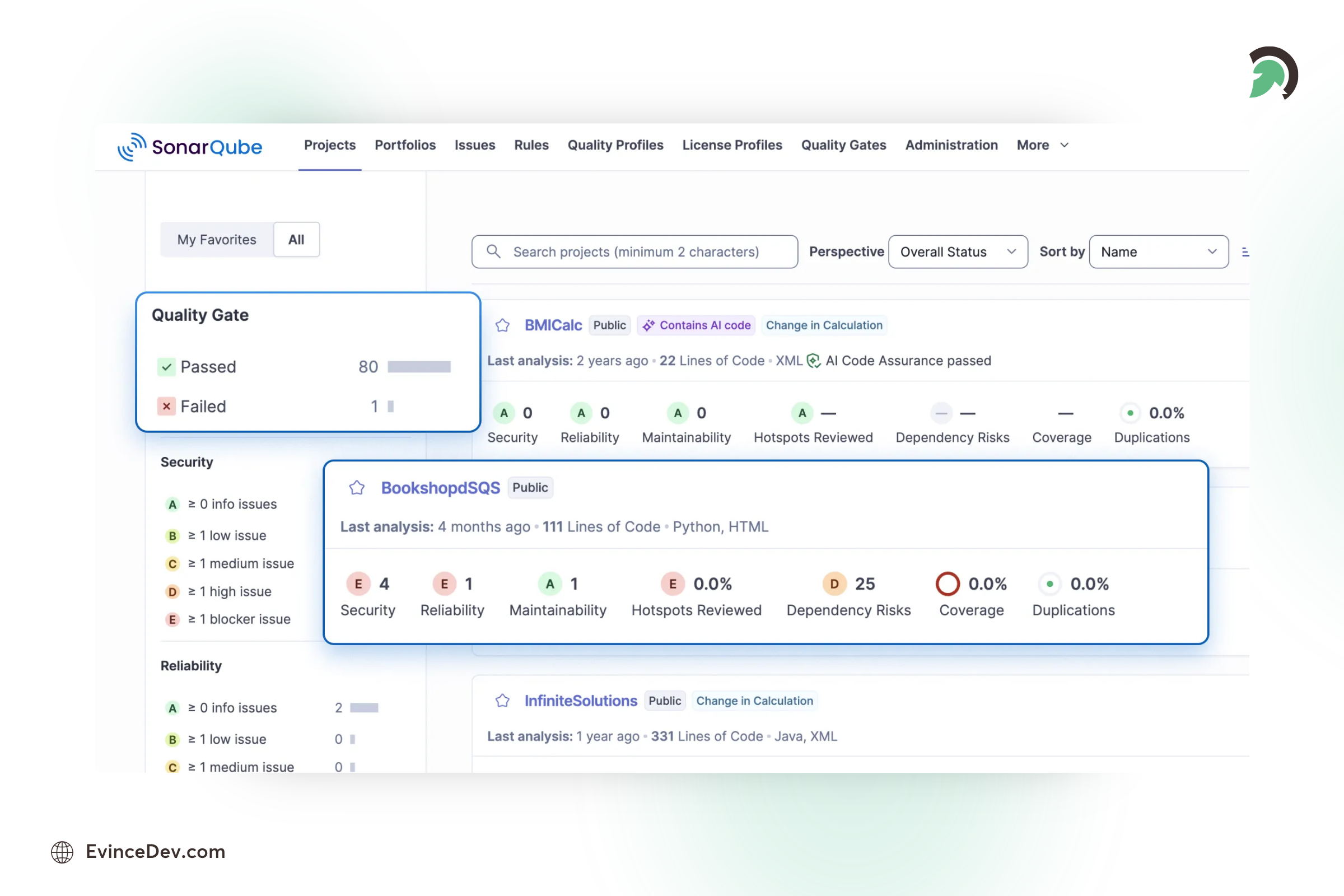Expand the More menu

click(1043, 145)
